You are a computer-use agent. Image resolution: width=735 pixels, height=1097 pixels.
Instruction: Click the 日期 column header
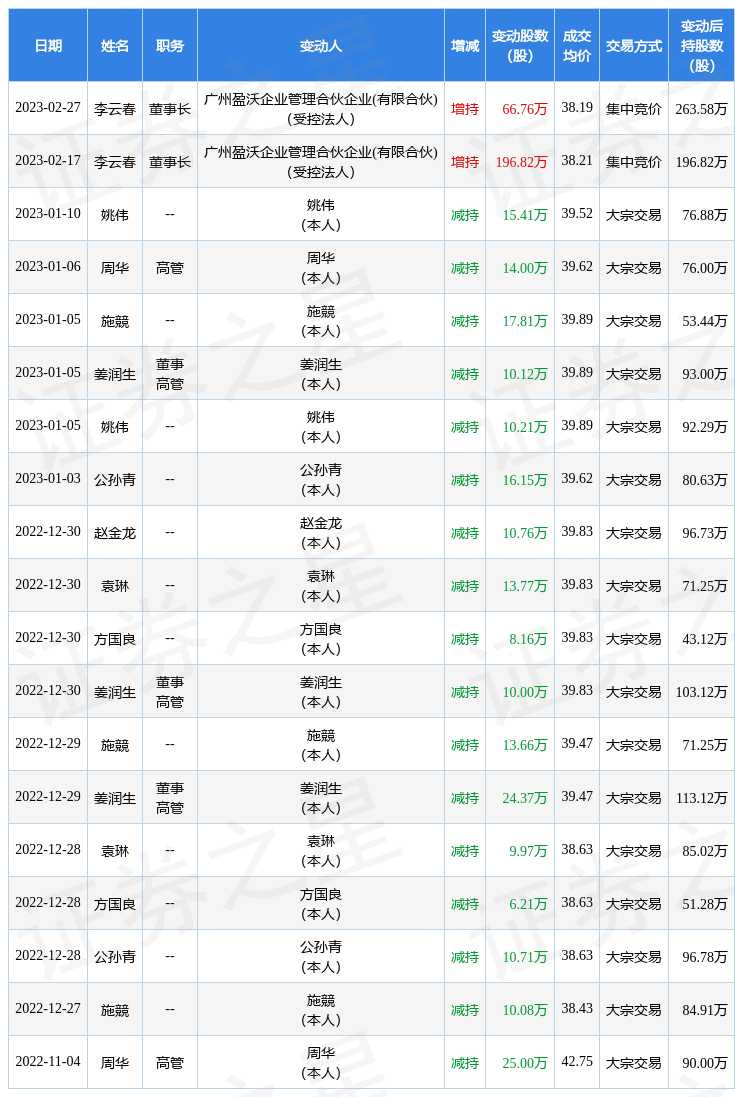(48, 46)
